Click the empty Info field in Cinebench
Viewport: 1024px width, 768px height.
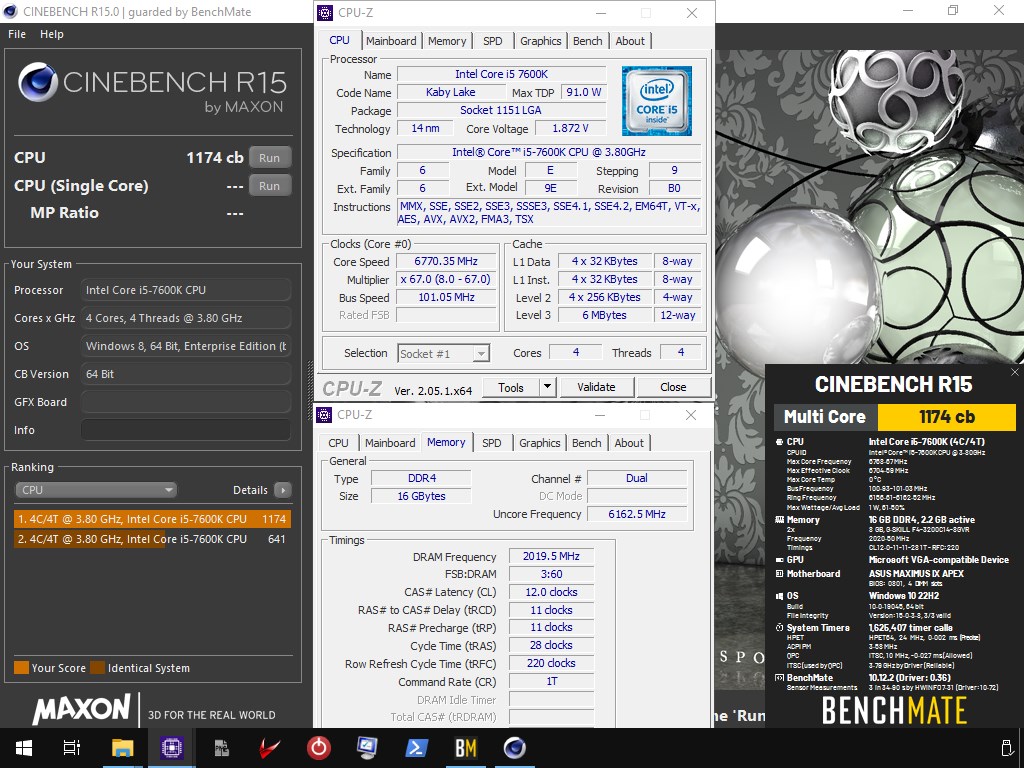point(185,430)
